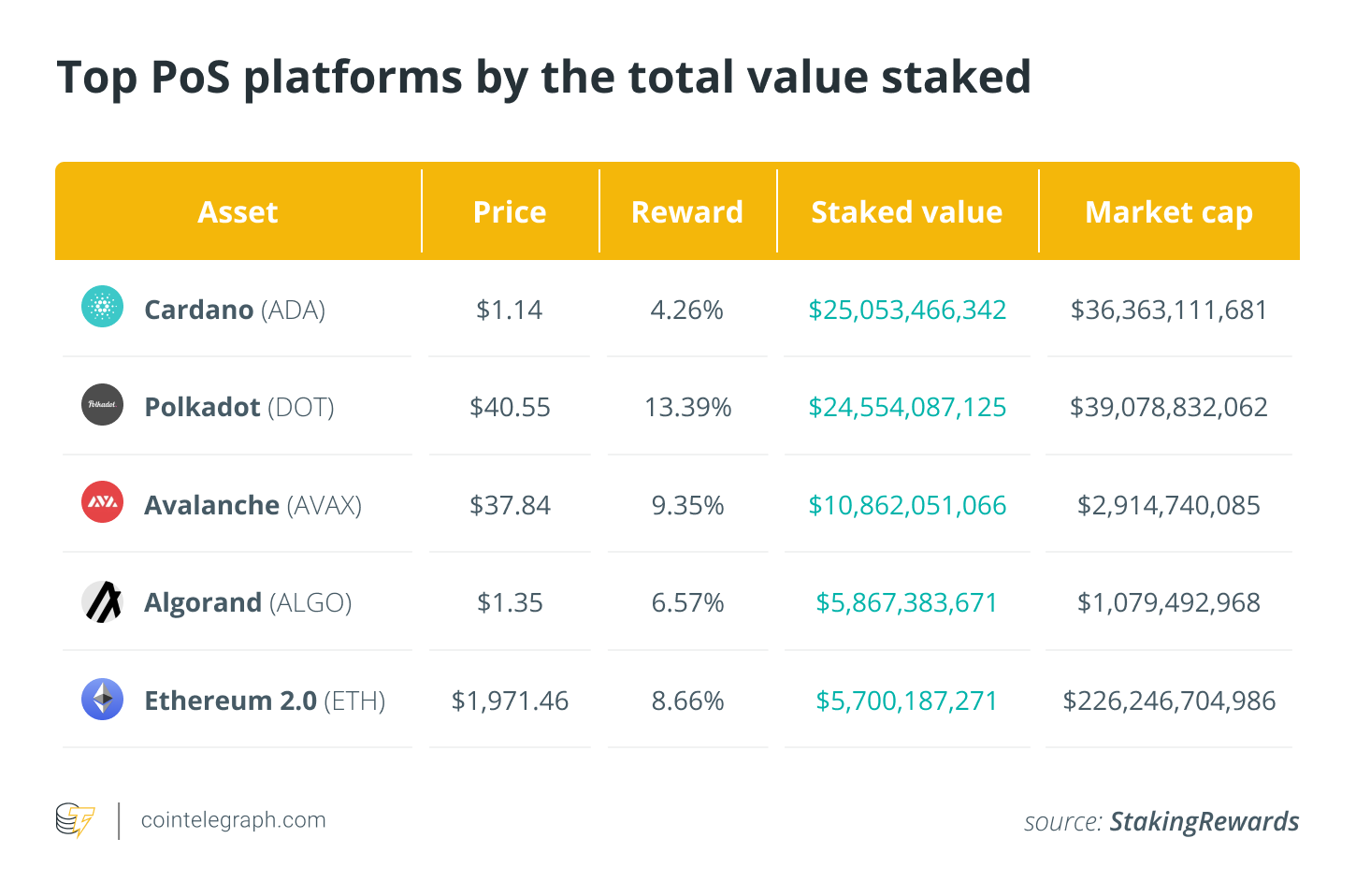Image resolution: width=1356 pixels, height=896 pixels.
Task: Click Ethereum 2.0 price $1,971.46
Action: coord(510,701)
